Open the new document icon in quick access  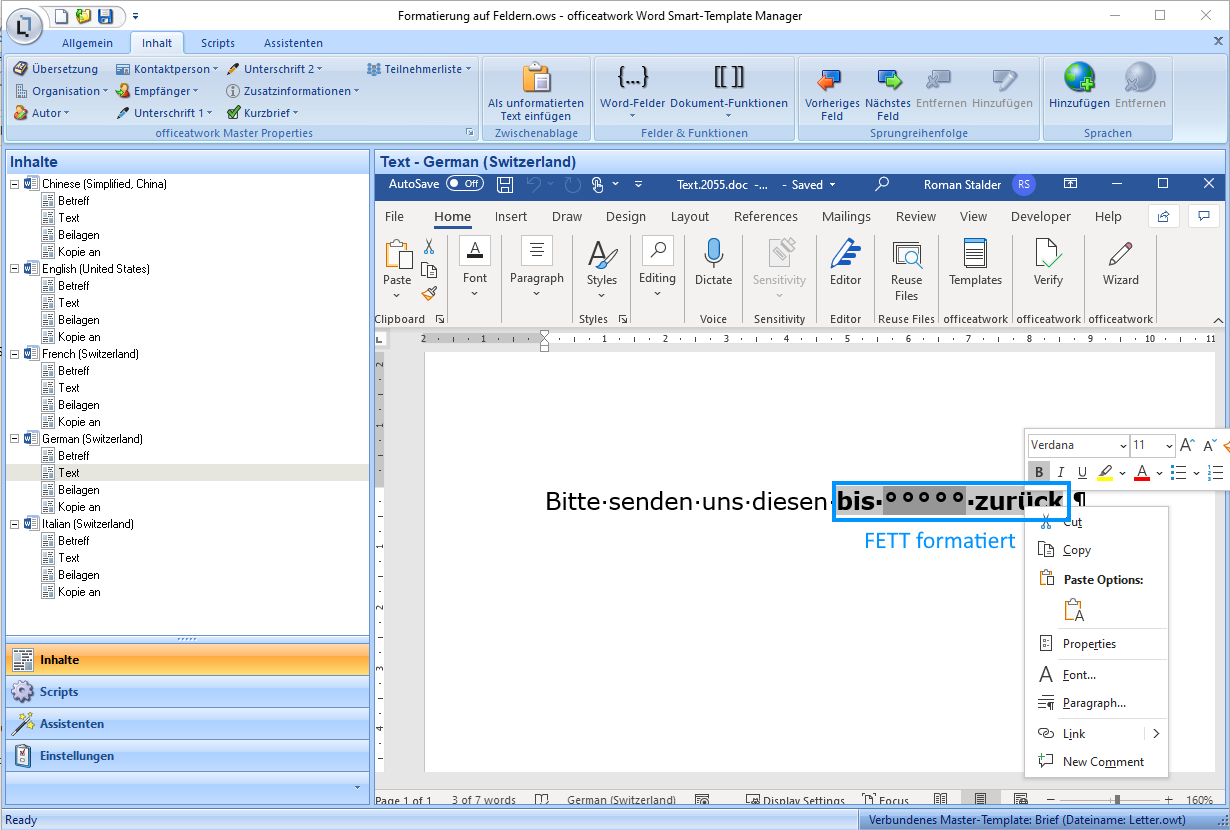click(61, 16)
